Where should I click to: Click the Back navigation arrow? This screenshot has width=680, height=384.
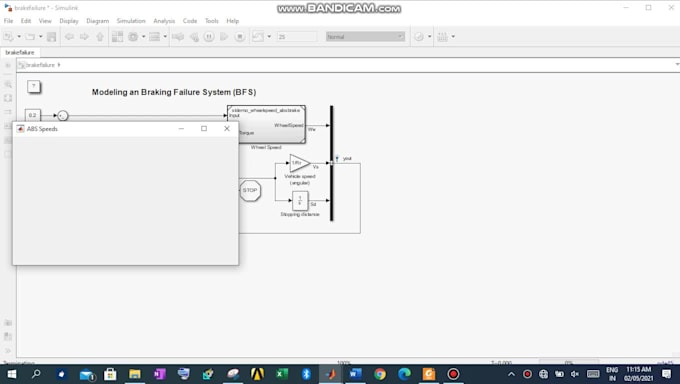[69, 37]
